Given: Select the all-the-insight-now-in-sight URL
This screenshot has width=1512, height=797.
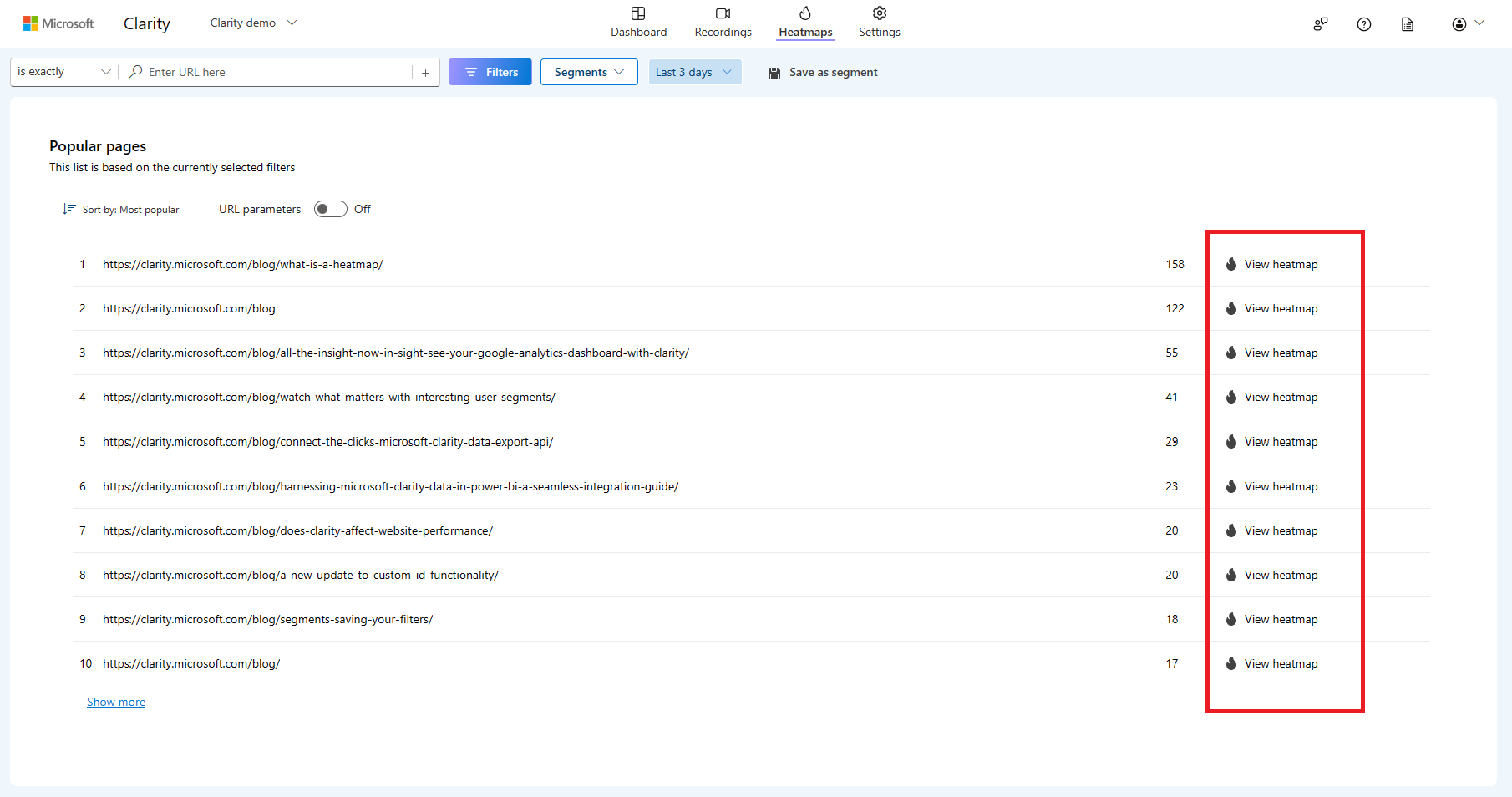Looking at the screenshot, I should click(x=396, y=353).
